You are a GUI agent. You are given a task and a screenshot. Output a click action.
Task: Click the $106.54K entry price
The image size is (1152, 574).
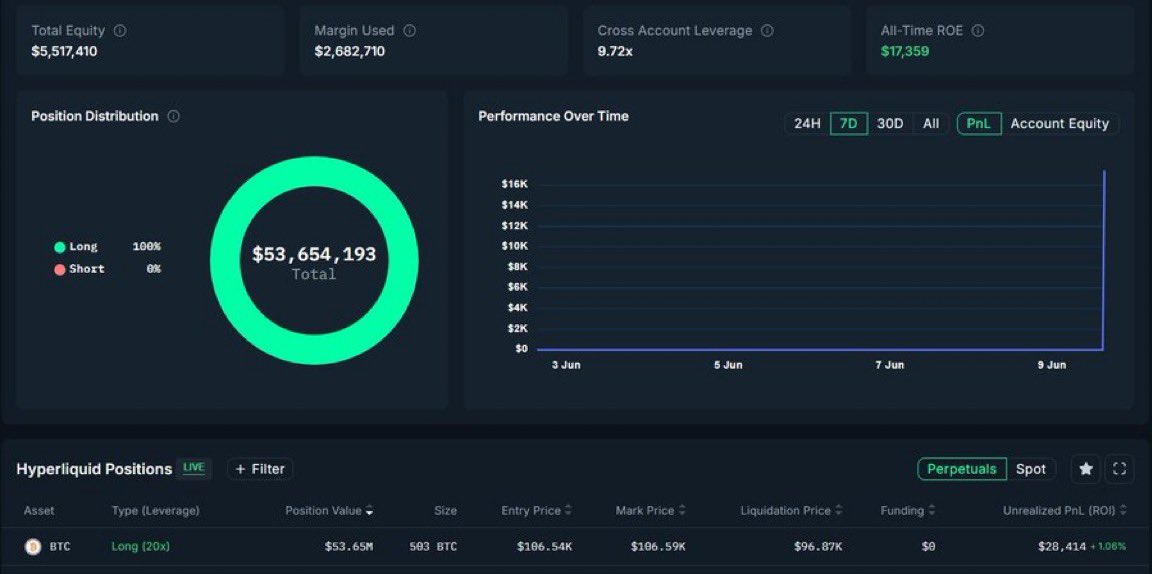544,547
